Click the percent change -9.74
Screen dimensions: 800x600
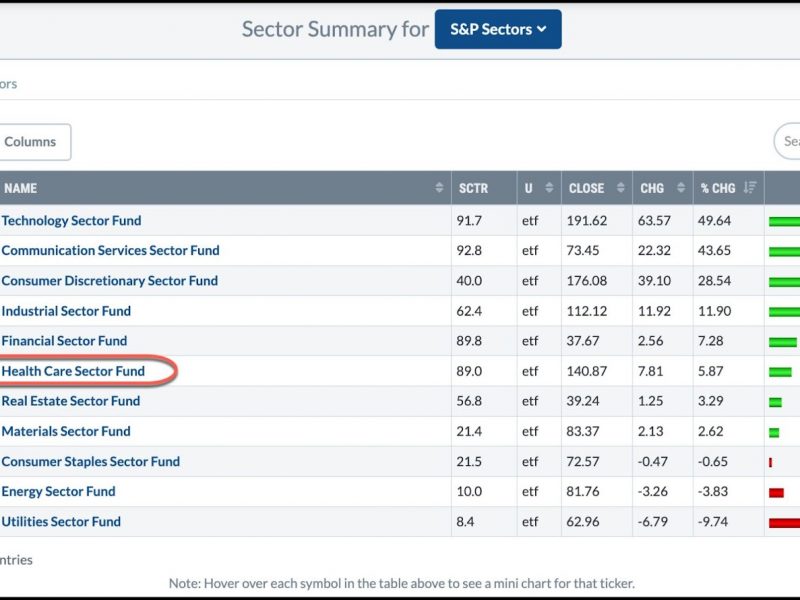pyautogui.click(x=713, y=521)
